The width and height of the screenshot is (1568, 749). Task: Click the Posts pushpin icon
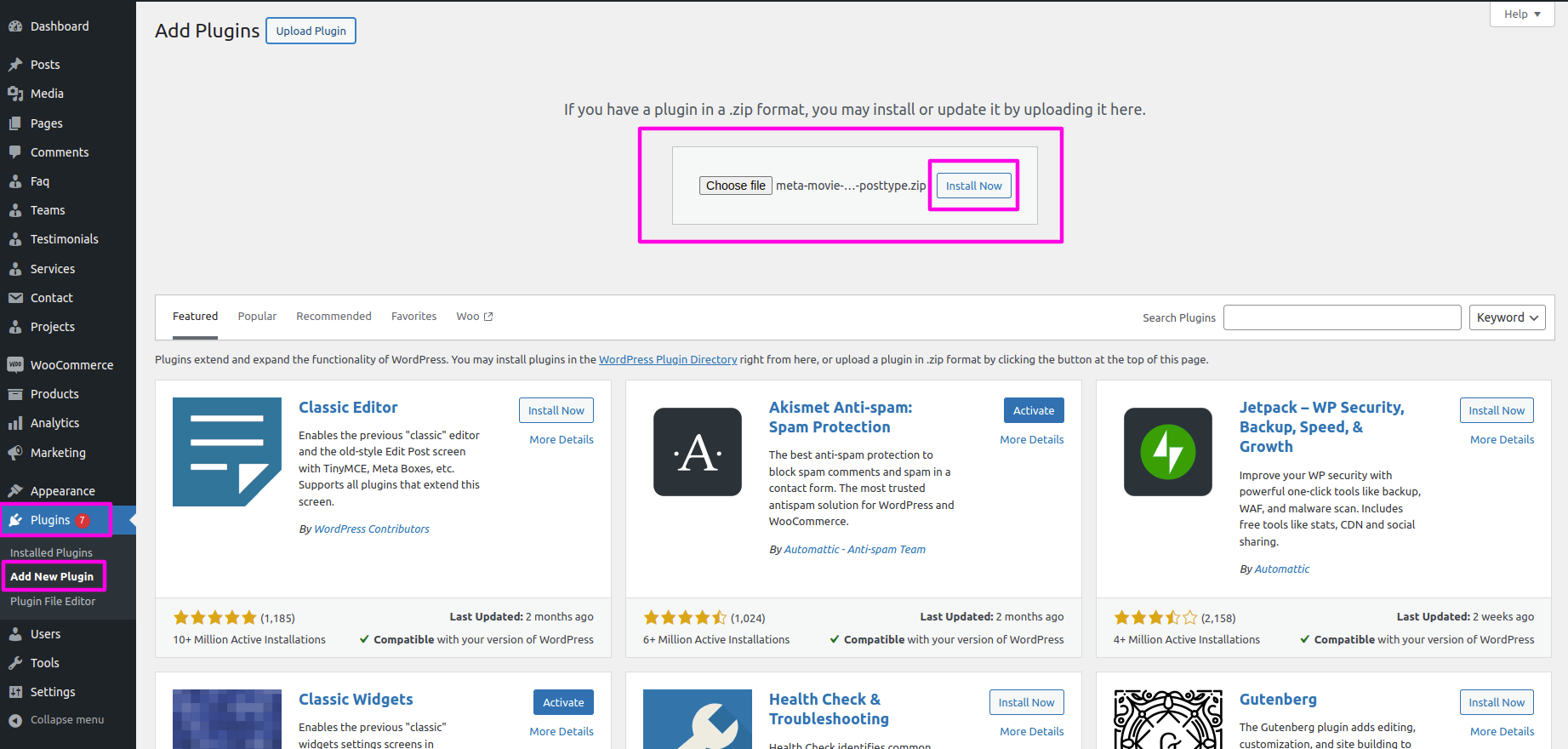(15, 65)
